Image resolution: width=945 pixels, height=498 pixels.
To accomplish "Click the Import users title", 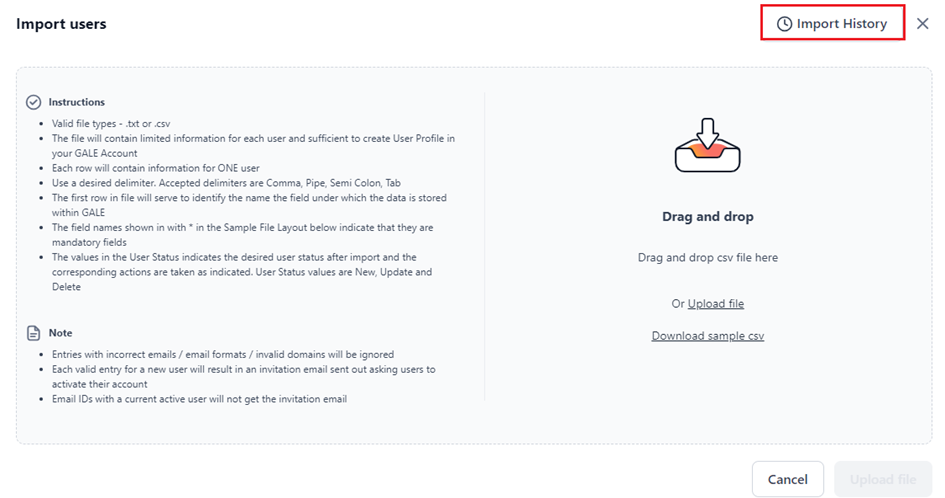I will pyautogui.click(x=61, y=24).
